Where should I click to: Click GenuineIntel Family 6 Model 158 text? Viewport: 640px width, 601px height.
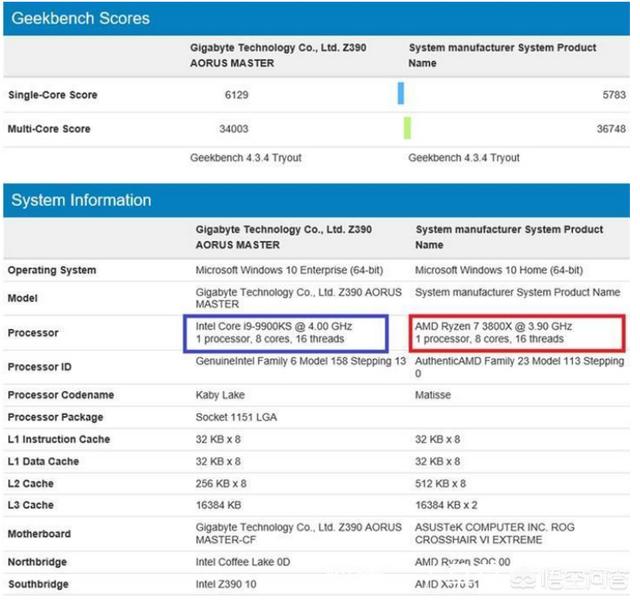(300, 361)
